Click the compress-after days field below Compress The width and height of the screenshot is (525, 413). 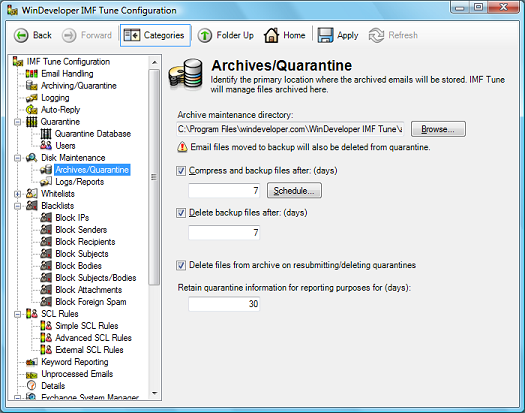point(224,191)
